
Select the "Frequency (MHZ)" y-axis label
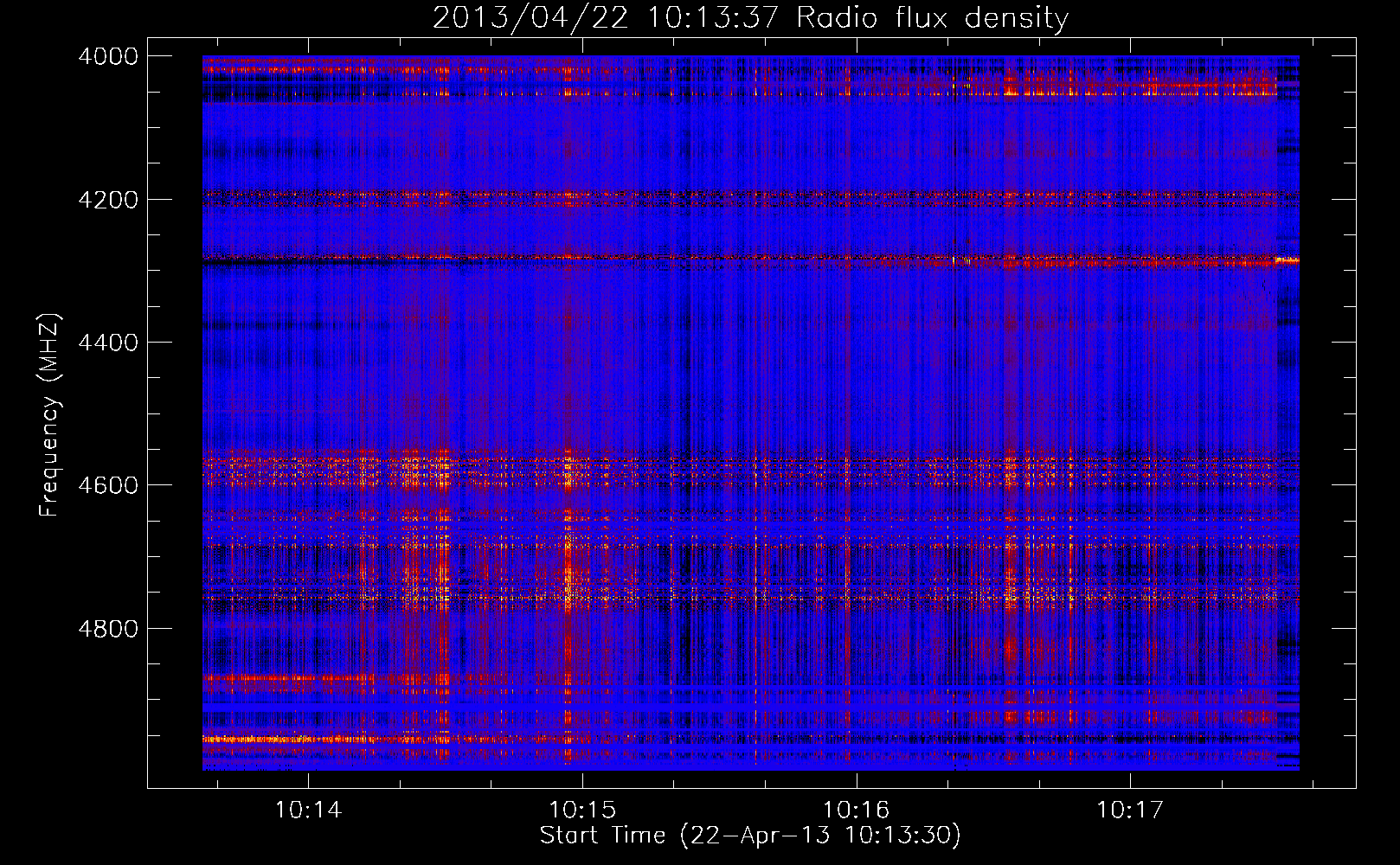[x=49, y=415]
